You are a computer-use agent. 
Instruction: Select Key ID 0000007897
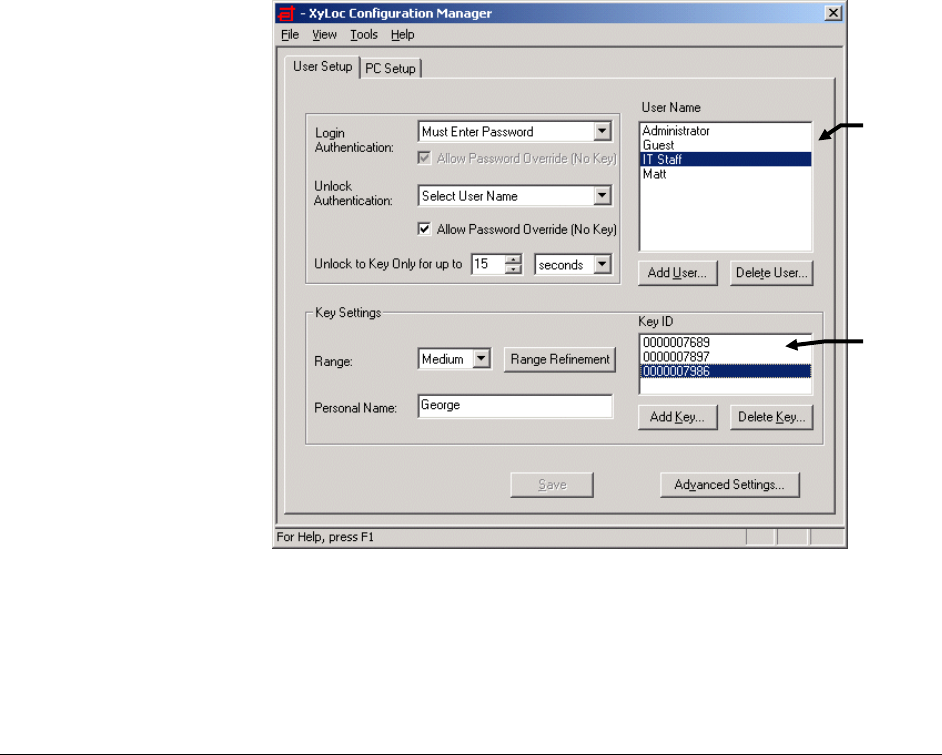[726, 357]
